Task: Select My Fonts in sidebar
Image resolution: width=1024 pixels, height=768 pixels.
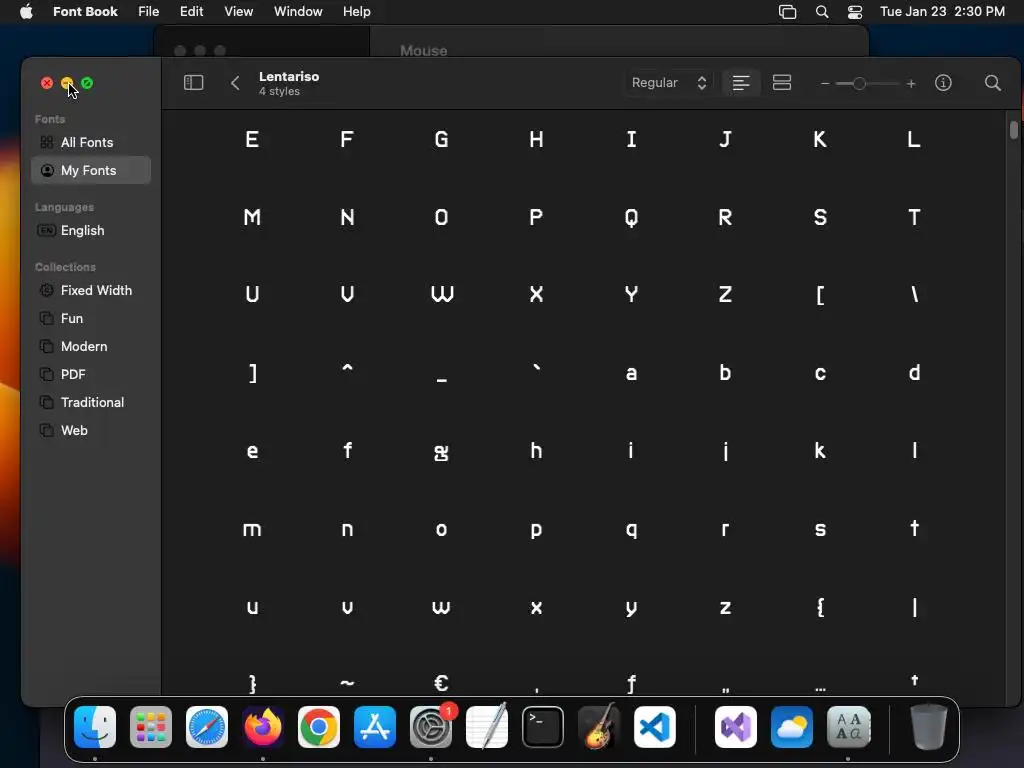Action: [91, 170]
